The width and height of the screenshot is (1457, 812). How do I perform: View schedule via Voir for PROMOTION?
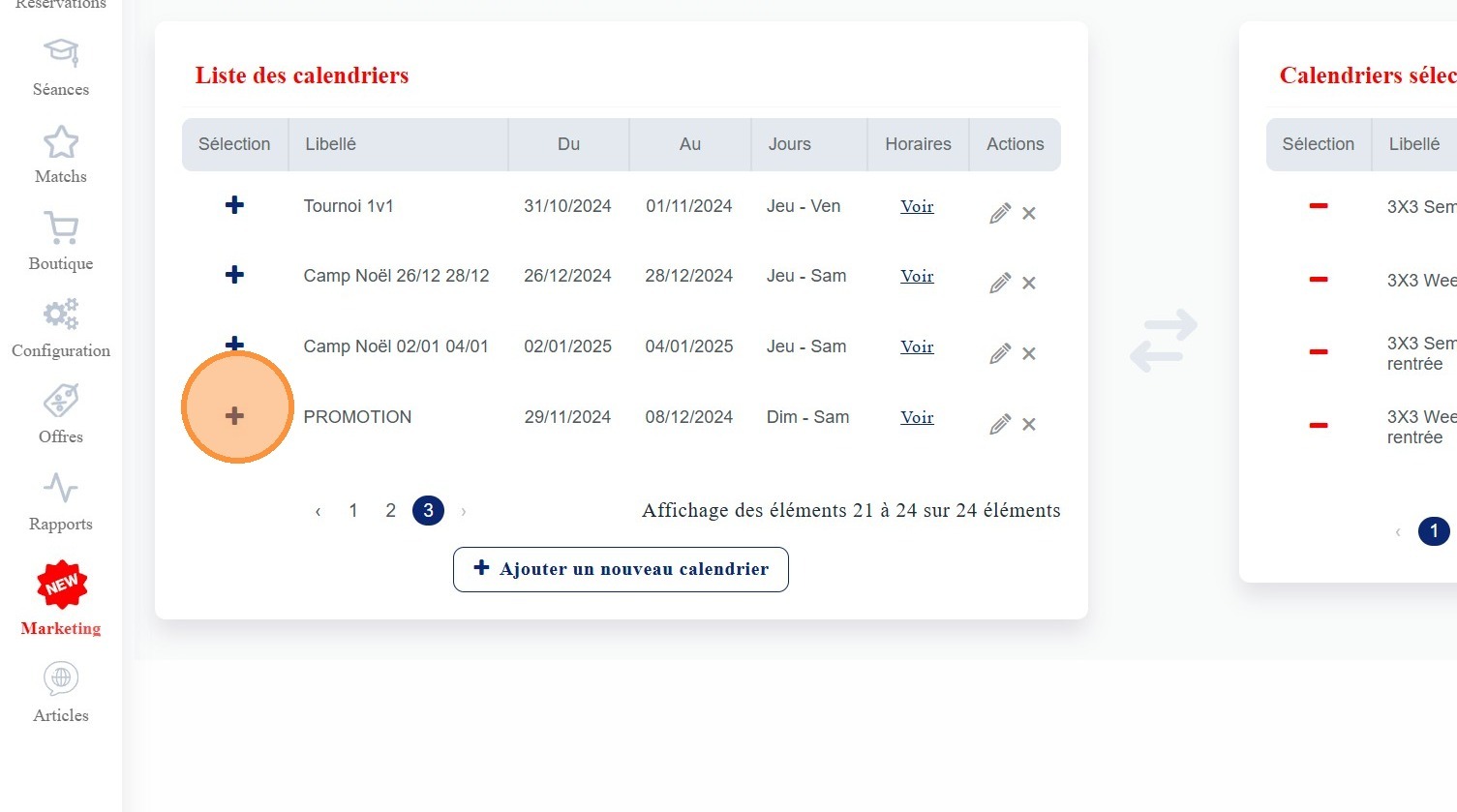pos(917,417)
